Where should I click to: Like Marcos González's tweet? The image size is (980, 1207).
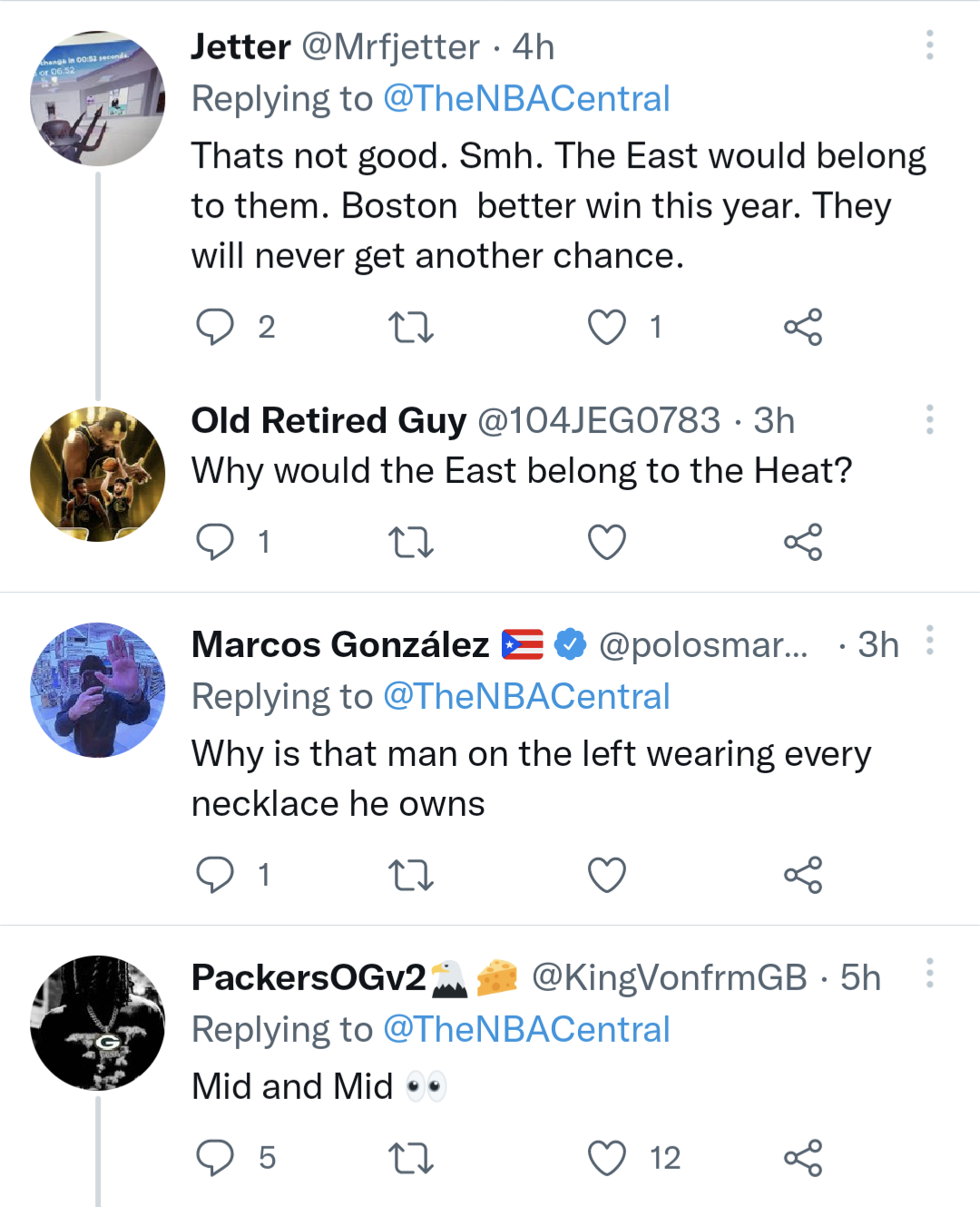pos(607,875)
